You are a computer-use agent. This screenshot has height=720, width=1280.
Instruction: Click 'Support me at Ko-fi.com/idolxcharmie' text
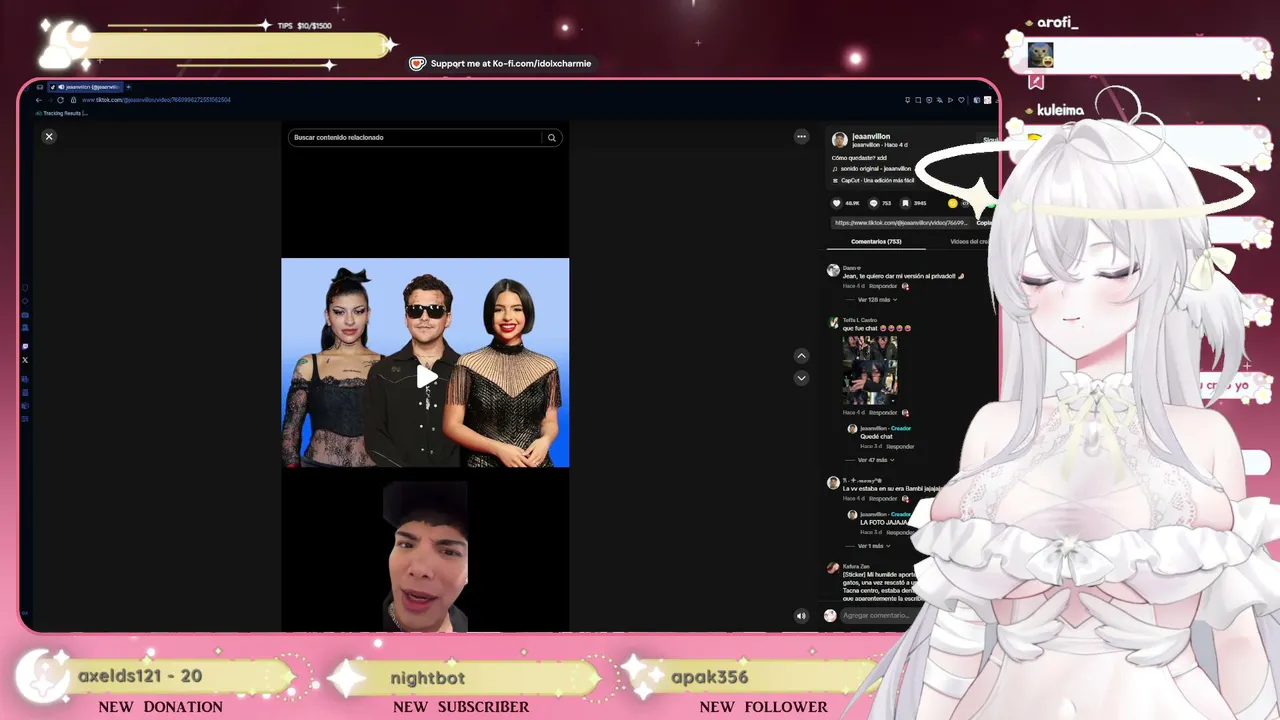click(511, 64)
